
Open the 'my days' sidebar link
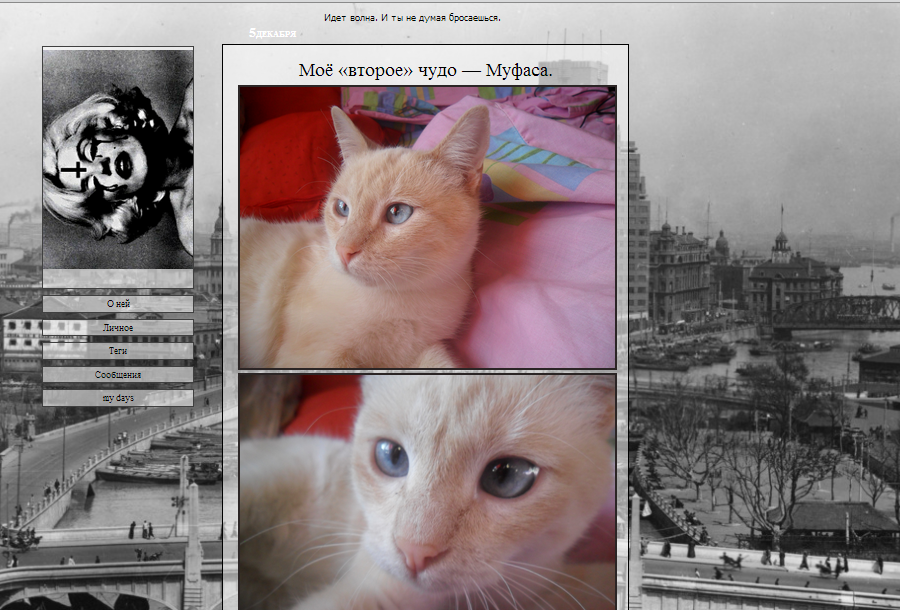[x=118, y=398]
